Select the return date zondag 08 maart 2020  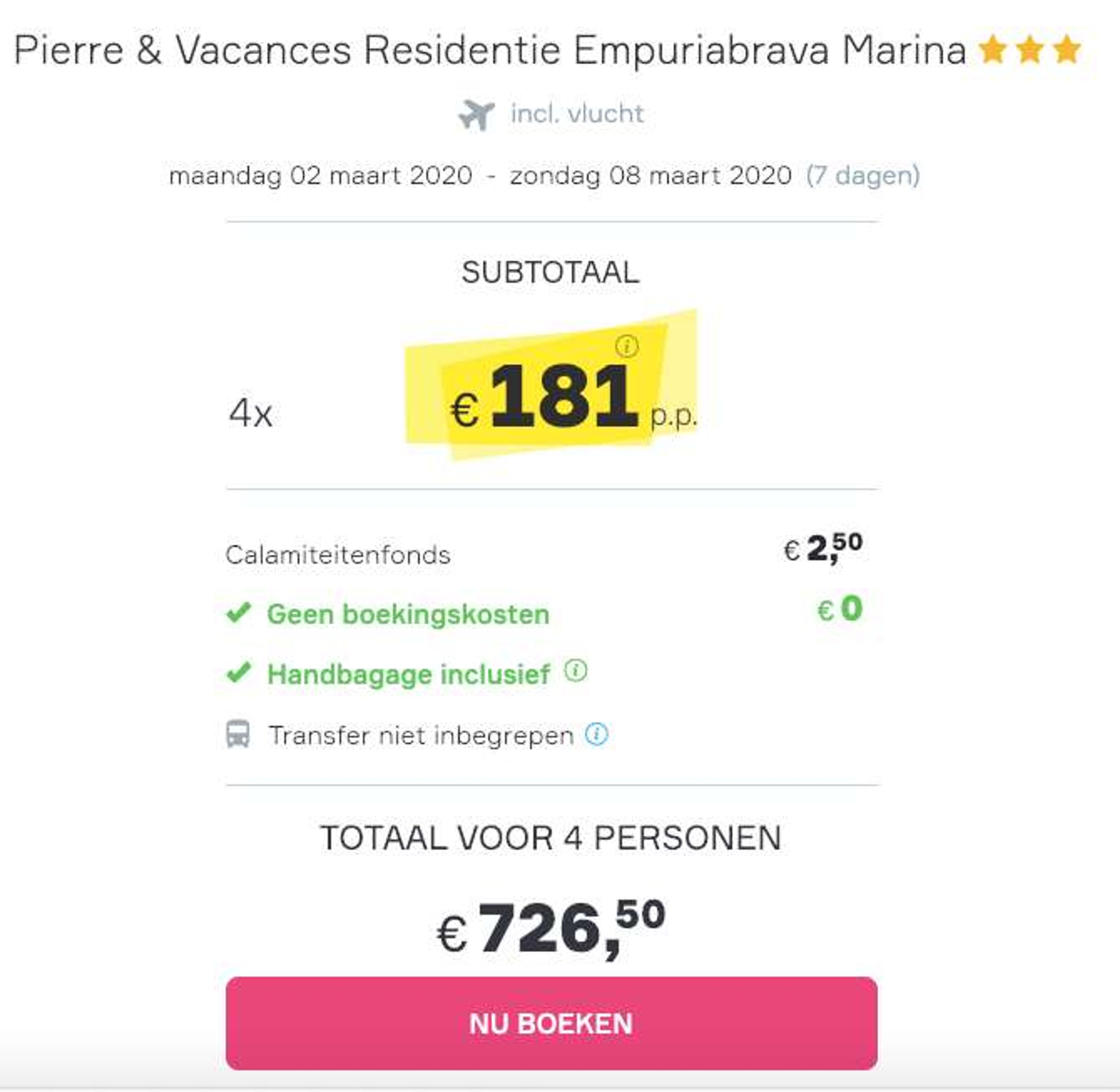click(x=651, y=176)
